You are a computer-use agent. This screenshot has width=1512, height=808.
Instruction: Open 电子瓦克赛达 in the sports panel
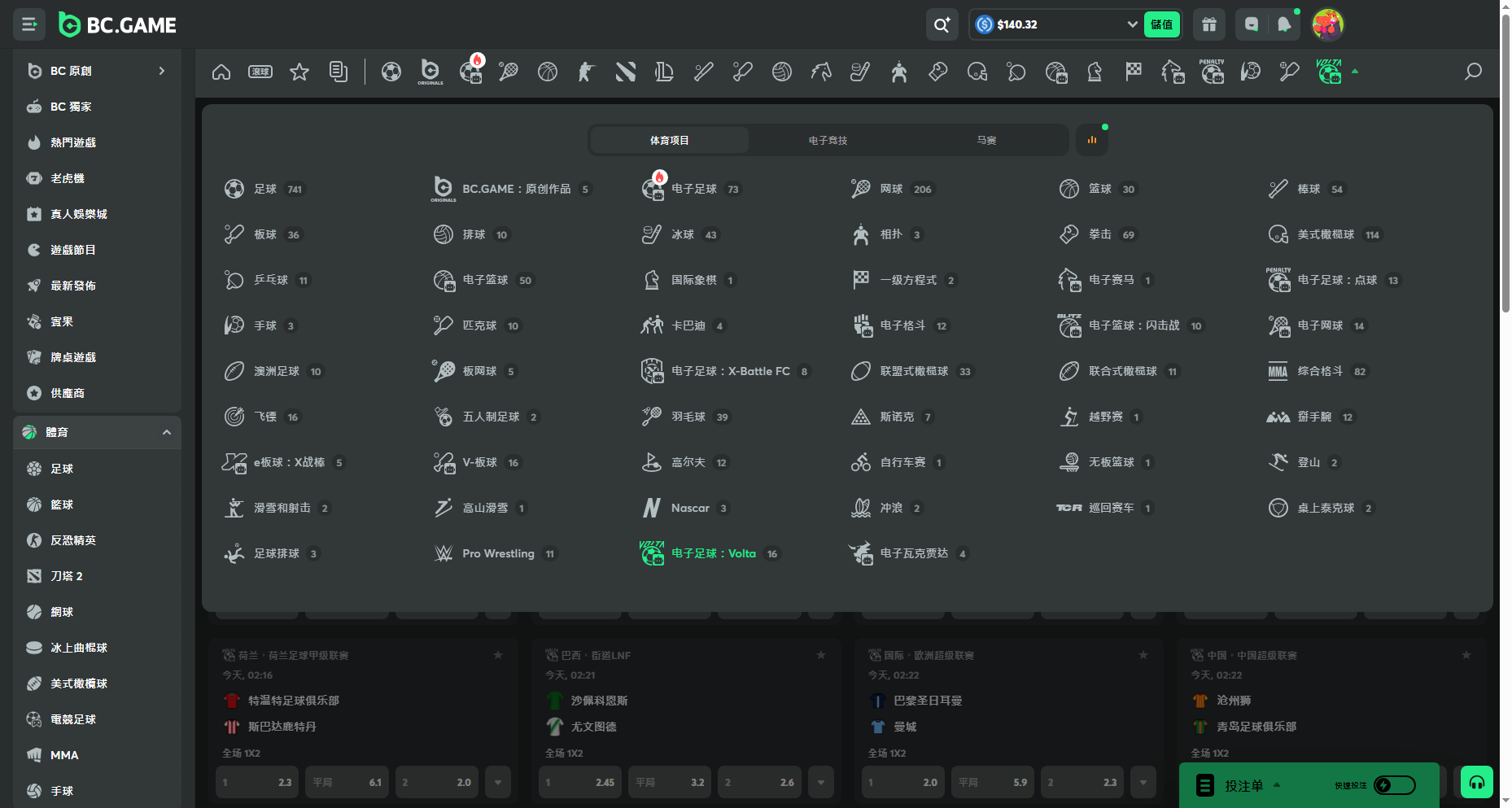909,553
